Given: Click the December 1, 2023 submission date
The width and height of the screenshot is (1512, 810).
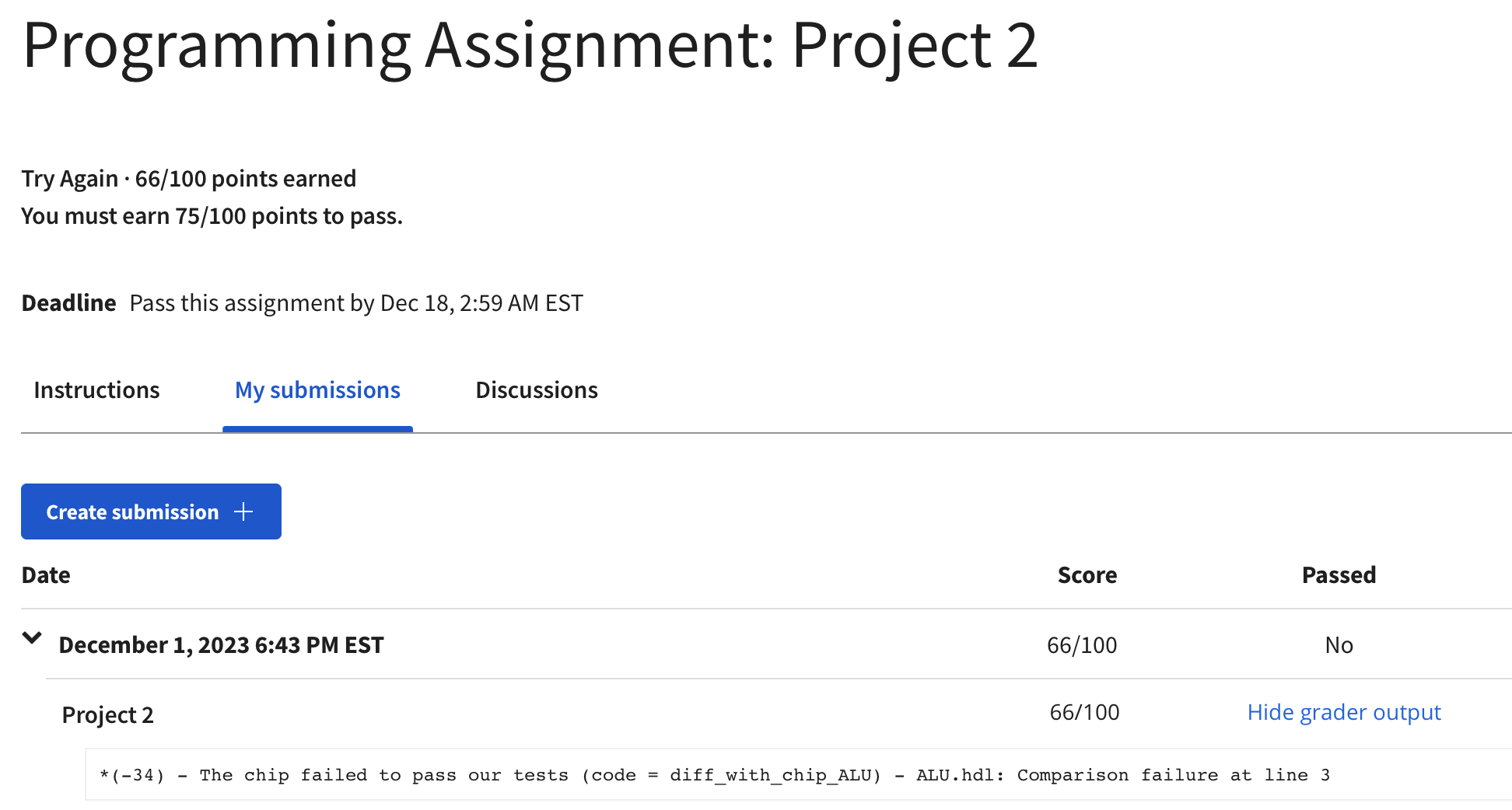Looking at the screenshot, I should click(x=221, y=645).
